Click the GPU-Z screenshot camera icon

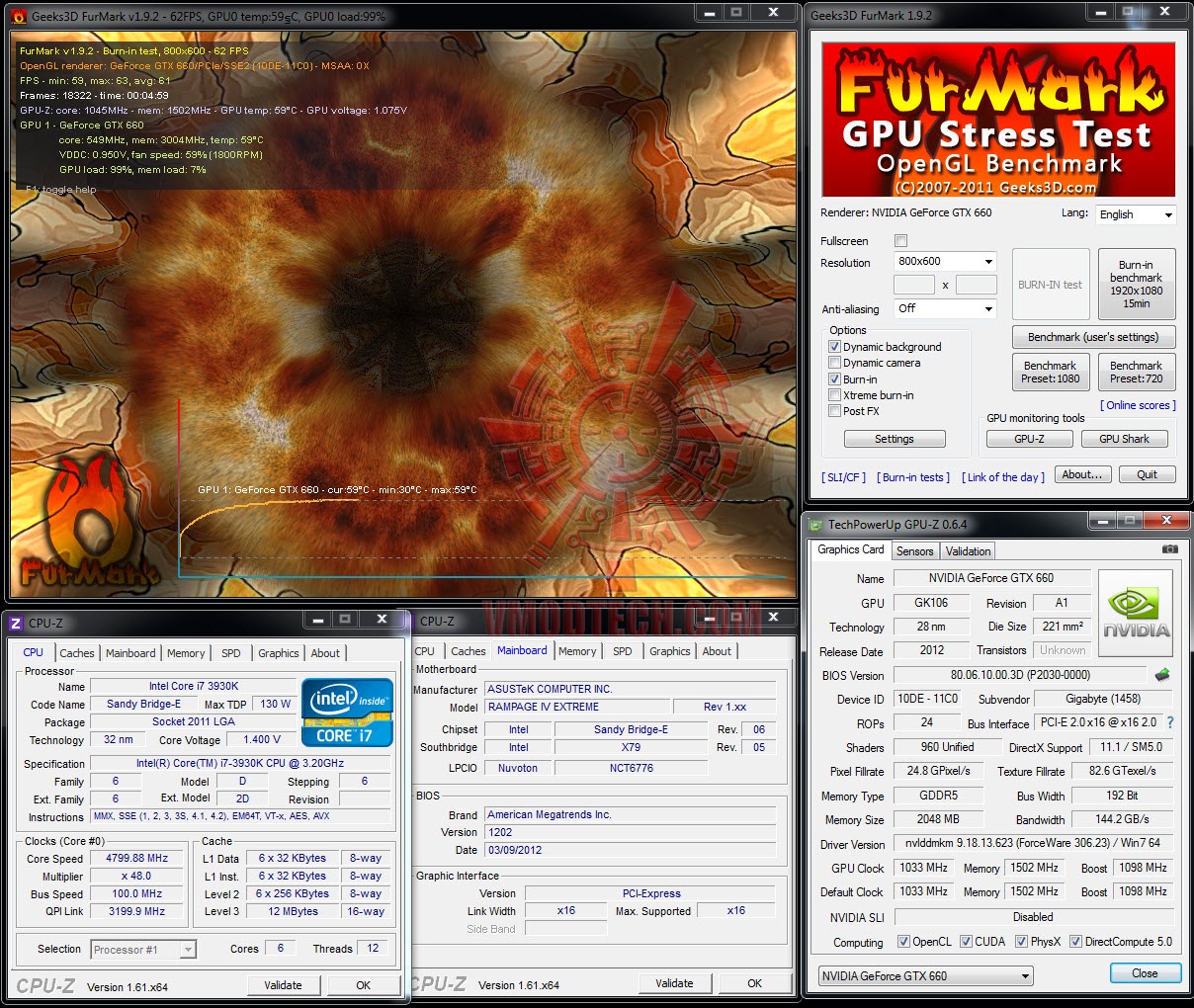(x=1169, y=549)
